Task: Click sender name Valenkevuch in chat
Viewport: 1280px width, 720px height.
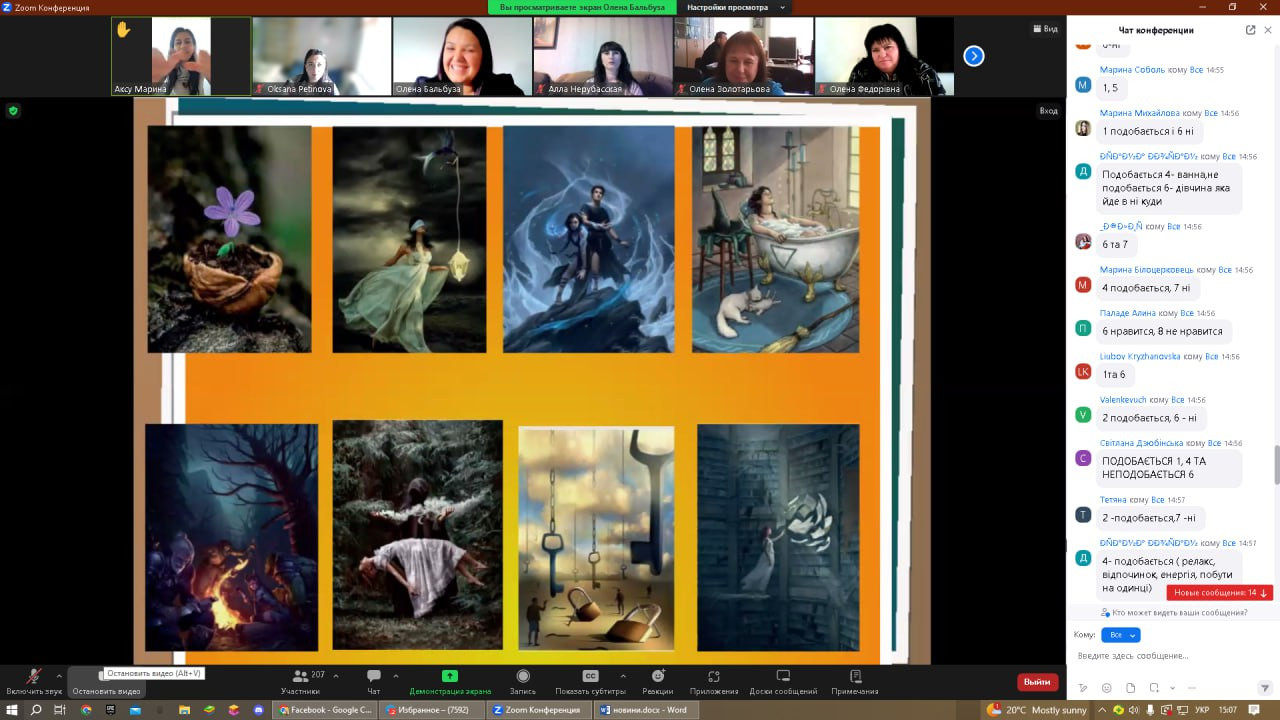Action: [x=1123, y=400]
